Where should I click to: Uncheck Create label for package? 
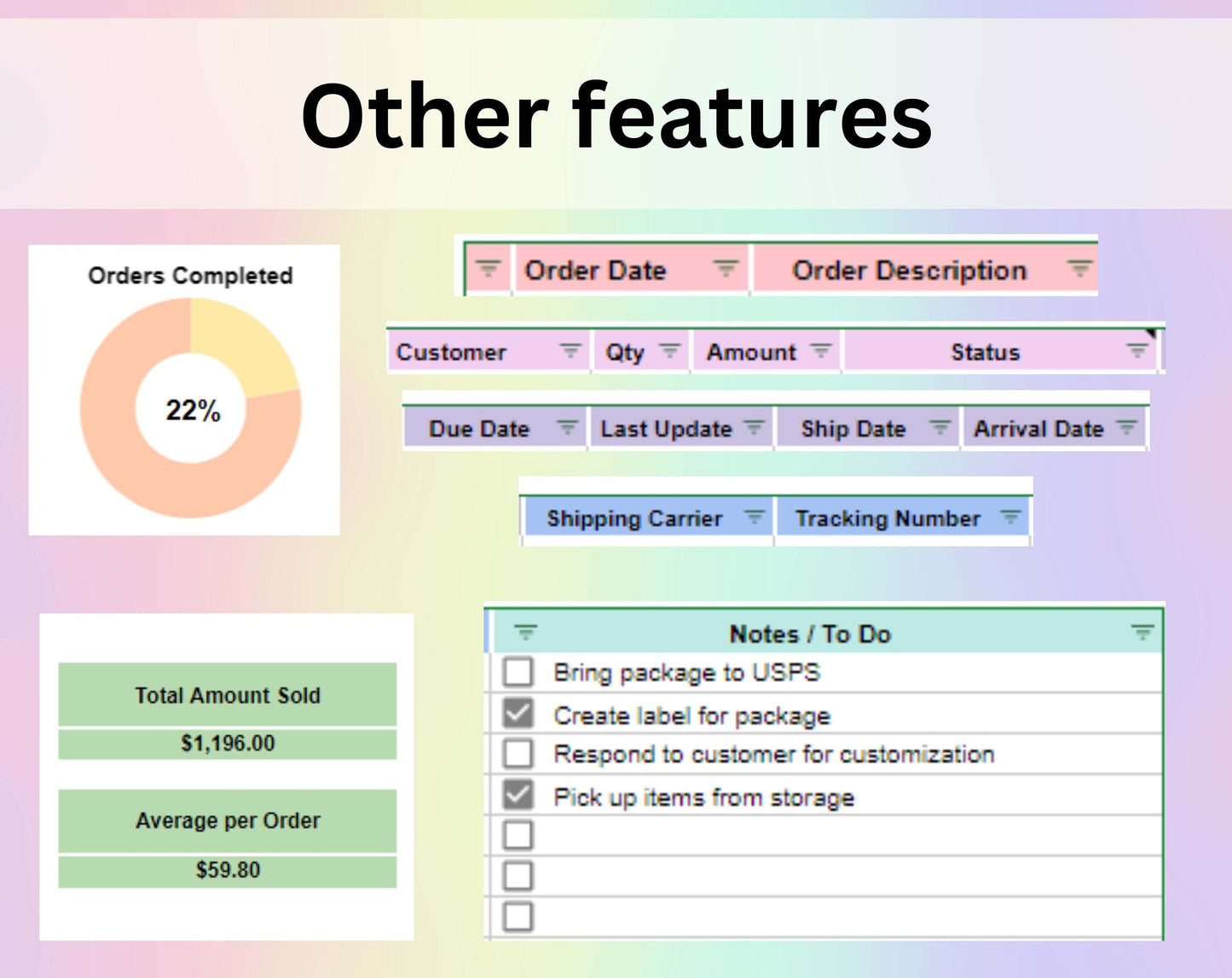(518, 714)
